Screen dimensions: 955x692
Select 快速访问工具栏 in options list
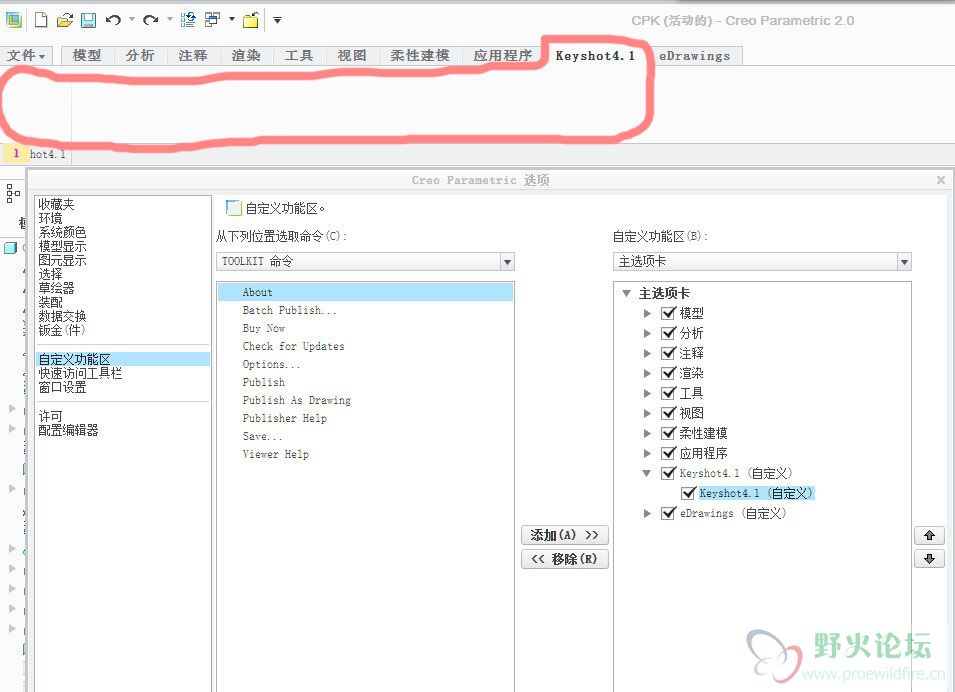tap(80, 373)
